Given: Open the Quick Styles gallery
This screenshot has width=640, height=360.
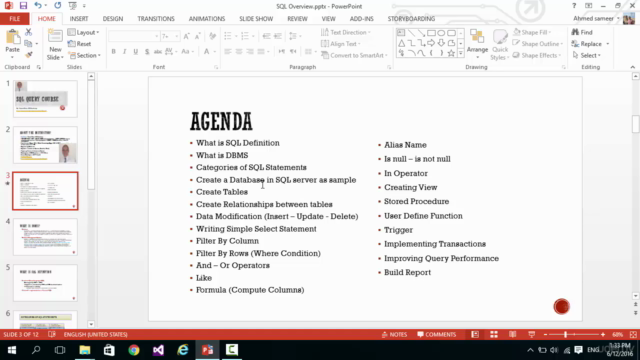Looking at the screenshot, I should coord(500,45).
